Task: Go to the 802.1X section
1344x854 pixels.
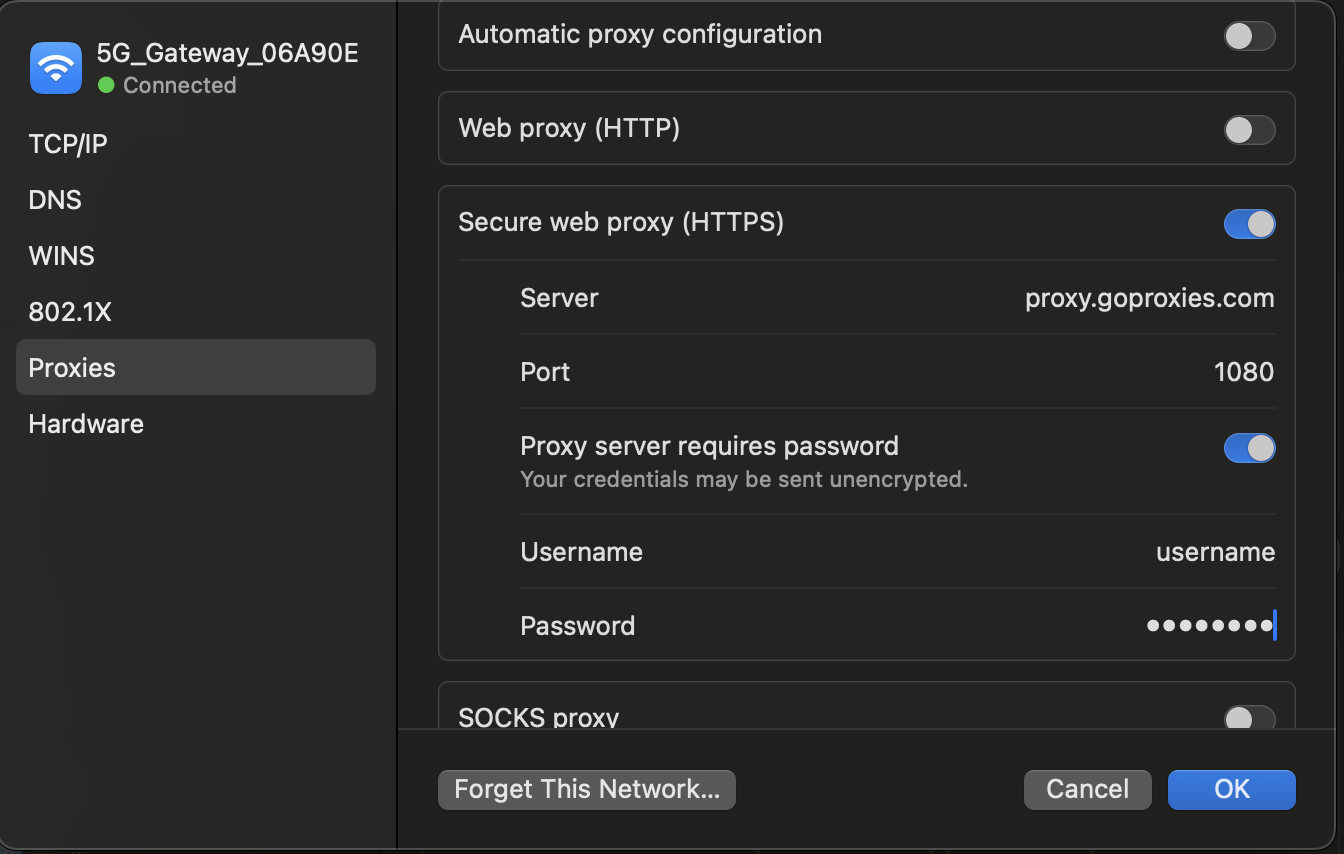Action: (70, 312)
